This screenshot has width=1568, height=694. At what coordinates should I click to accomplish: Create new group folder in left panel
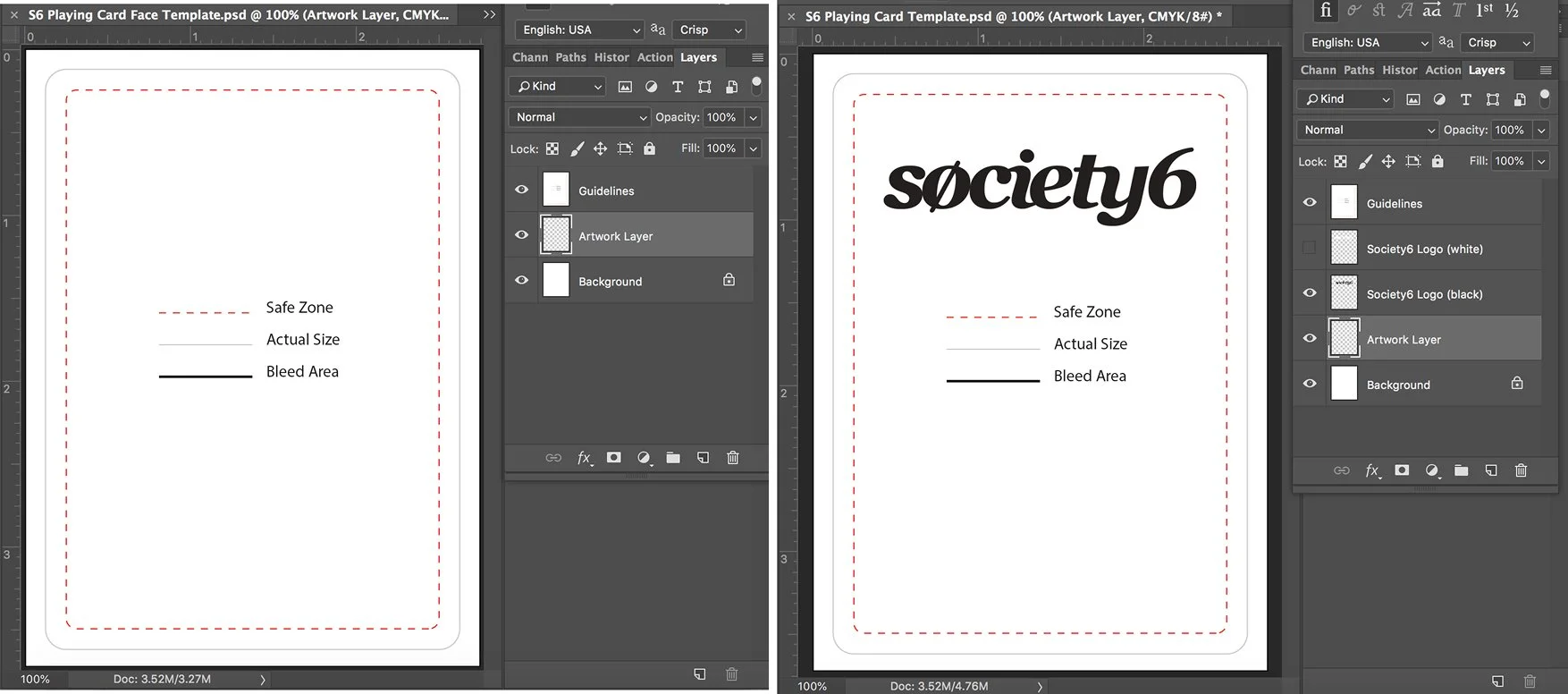[673, 457]
